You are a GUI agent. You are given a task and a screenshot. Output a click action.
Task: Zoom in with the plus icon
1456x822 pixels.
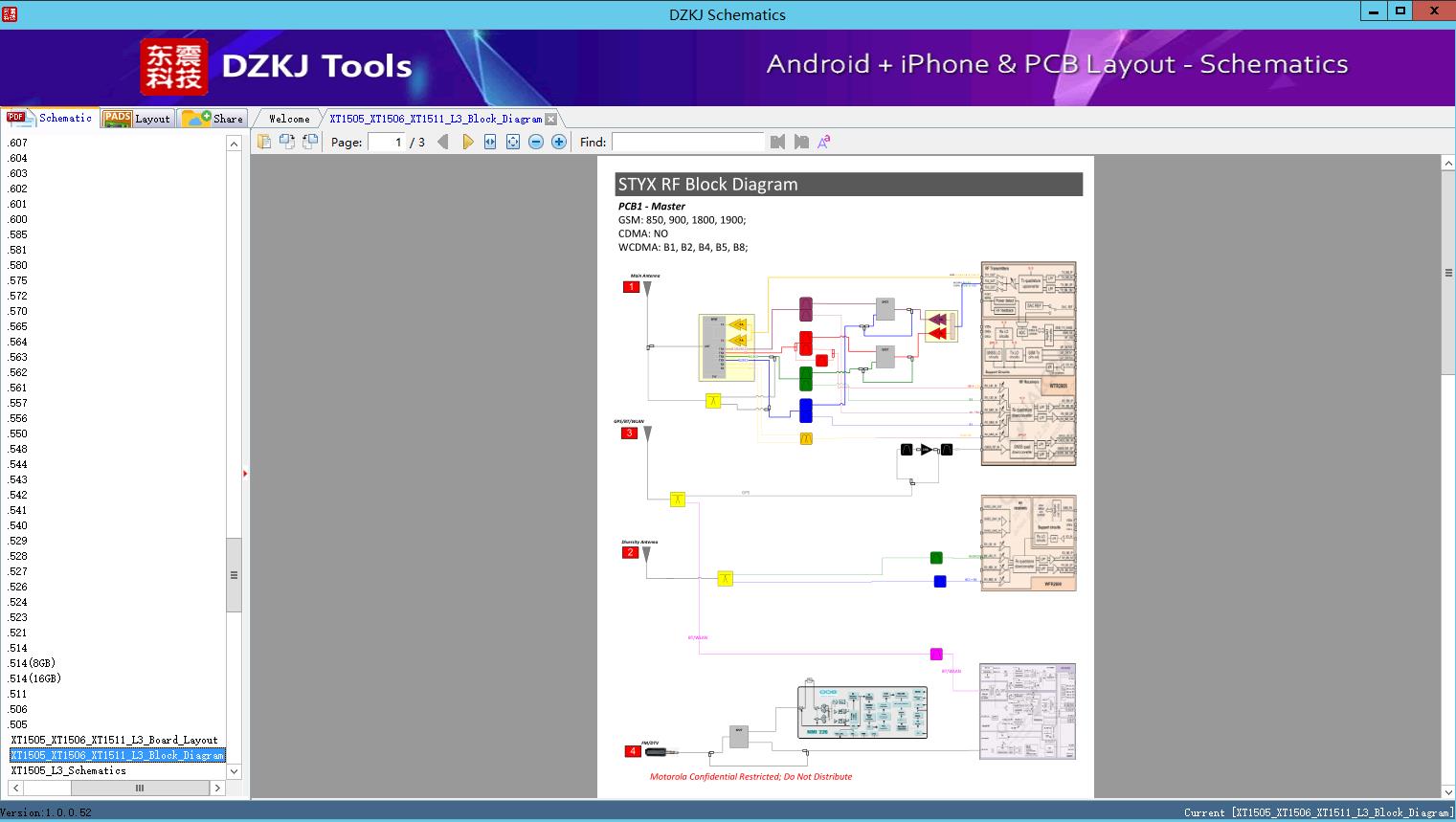(559, 142)
